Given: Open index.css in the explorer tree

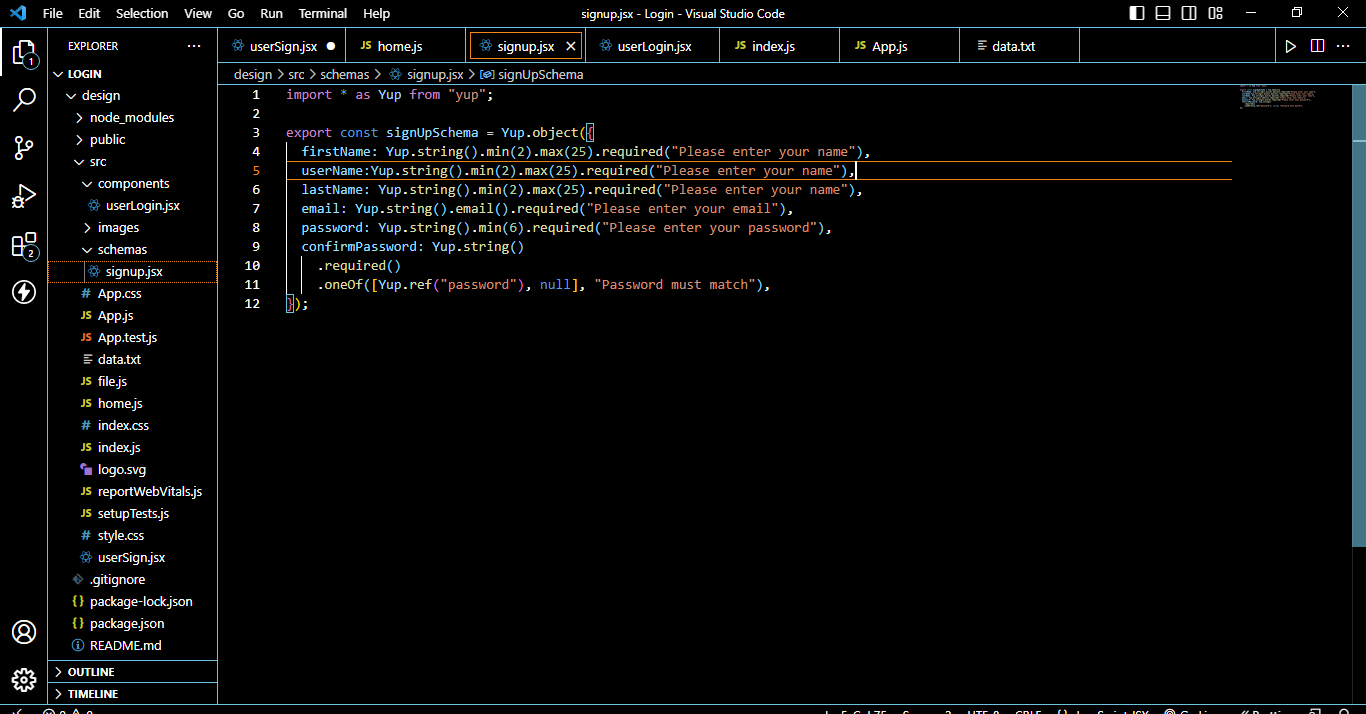Looking at the screenshot, I should [x=132, y=426].
